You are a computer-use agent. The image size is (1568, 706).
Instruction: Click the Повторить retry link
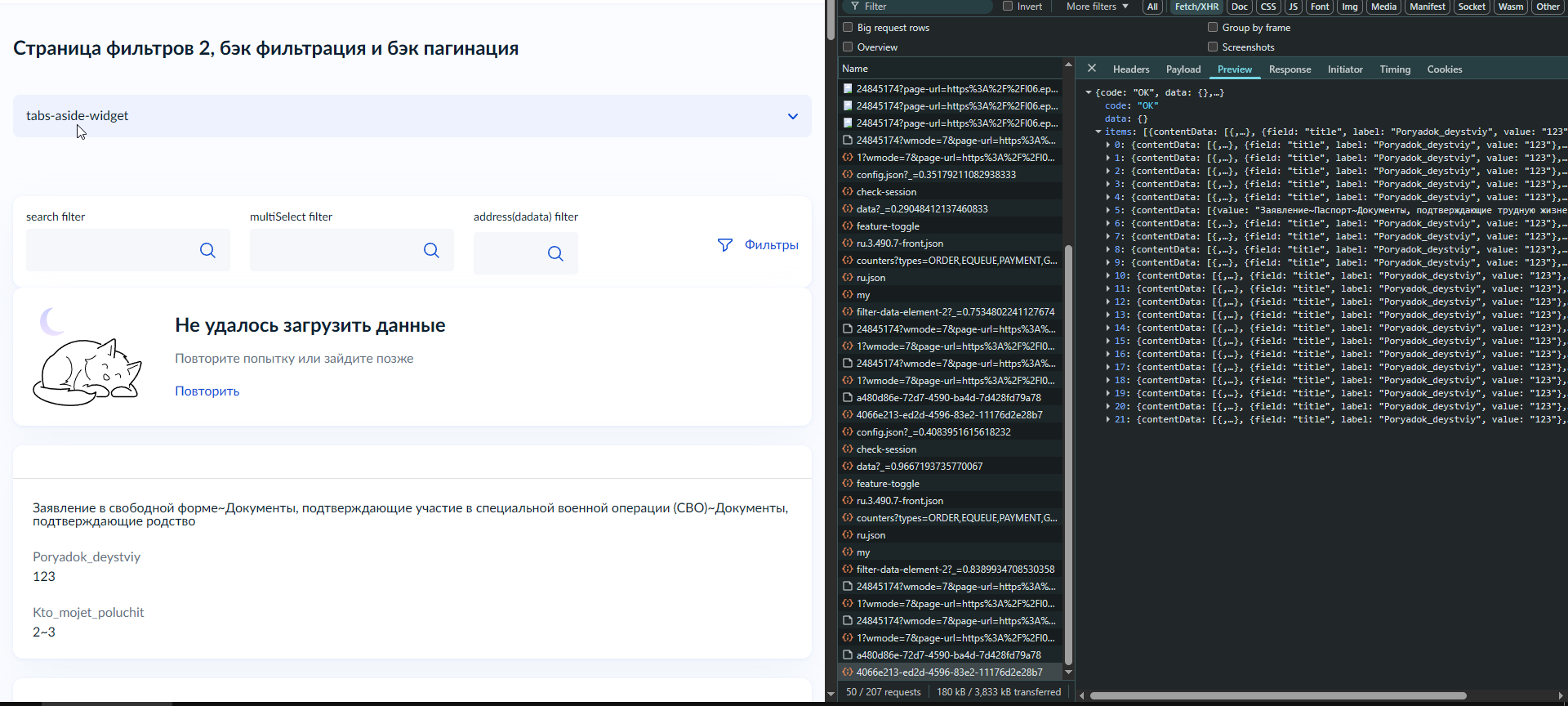tap(207, 391)
